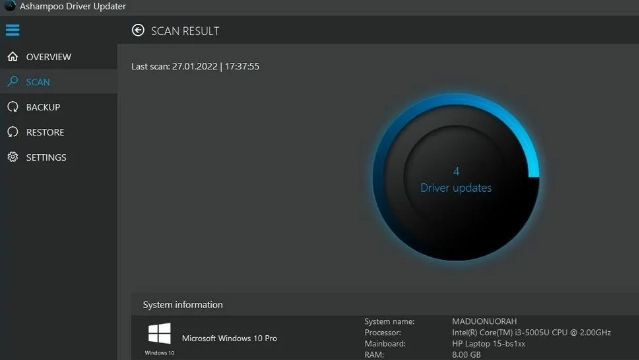Click the Ashampoo app logo in title bar
The image size is (639, 360).
pyautogui.click(x=10, y=6)
